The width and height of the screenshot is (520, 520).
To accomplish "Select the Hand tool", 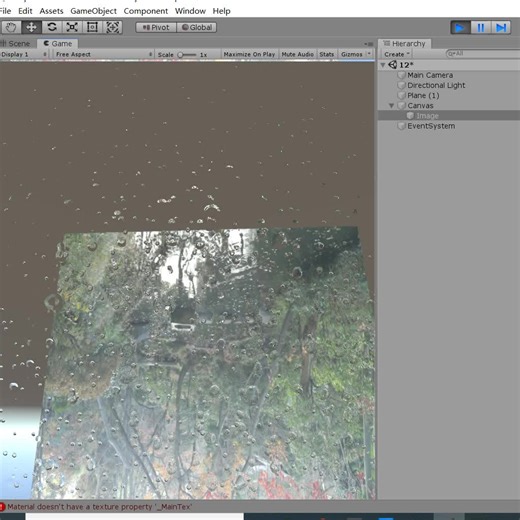I will [x=10, y=27].
